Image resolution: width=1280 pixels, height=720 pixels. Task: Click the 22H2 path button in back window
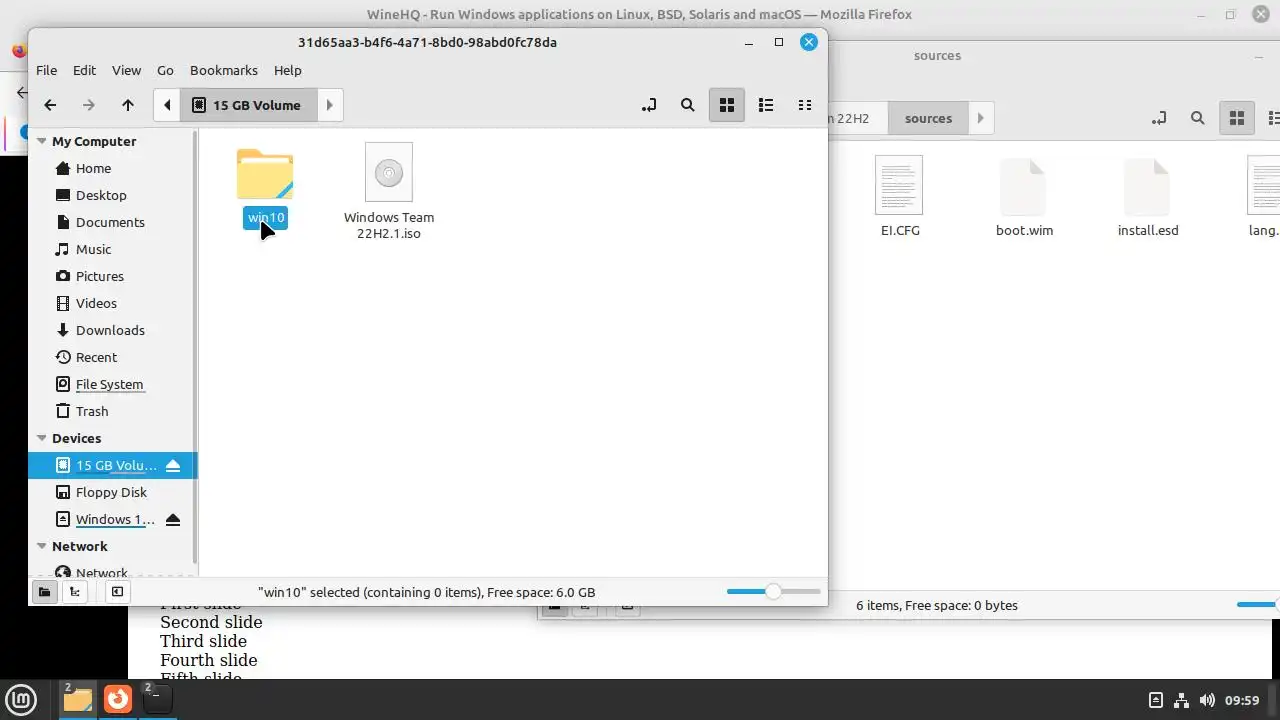point(857,118)
